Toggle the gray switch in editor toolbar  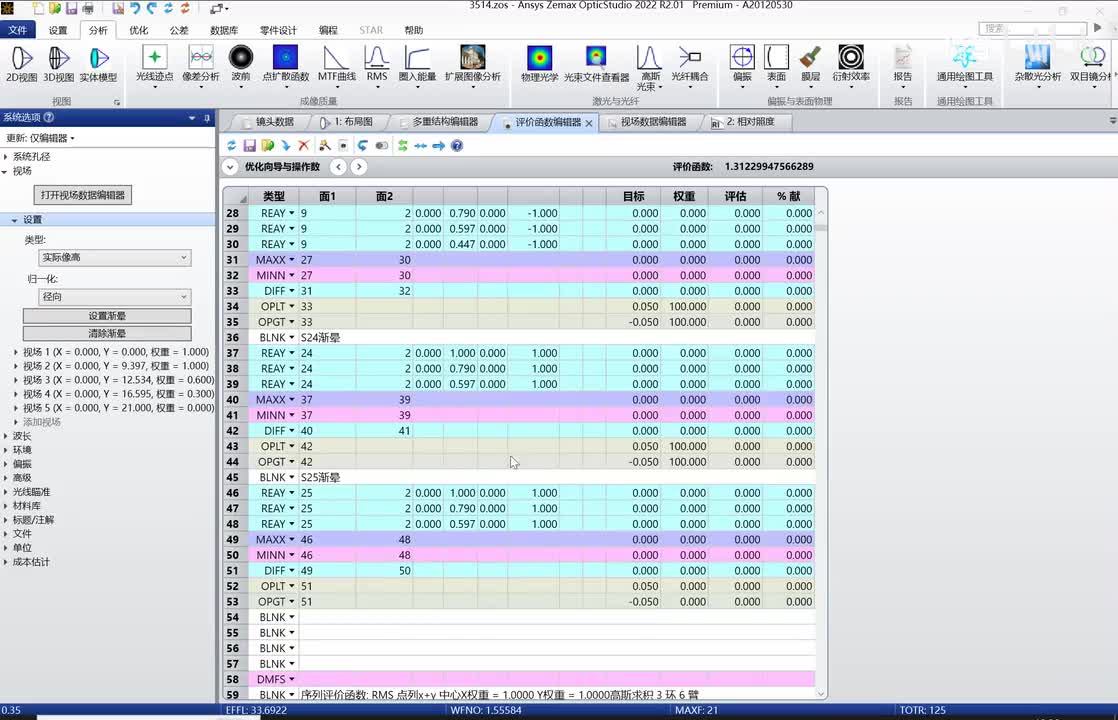click(x=382, y=145)
